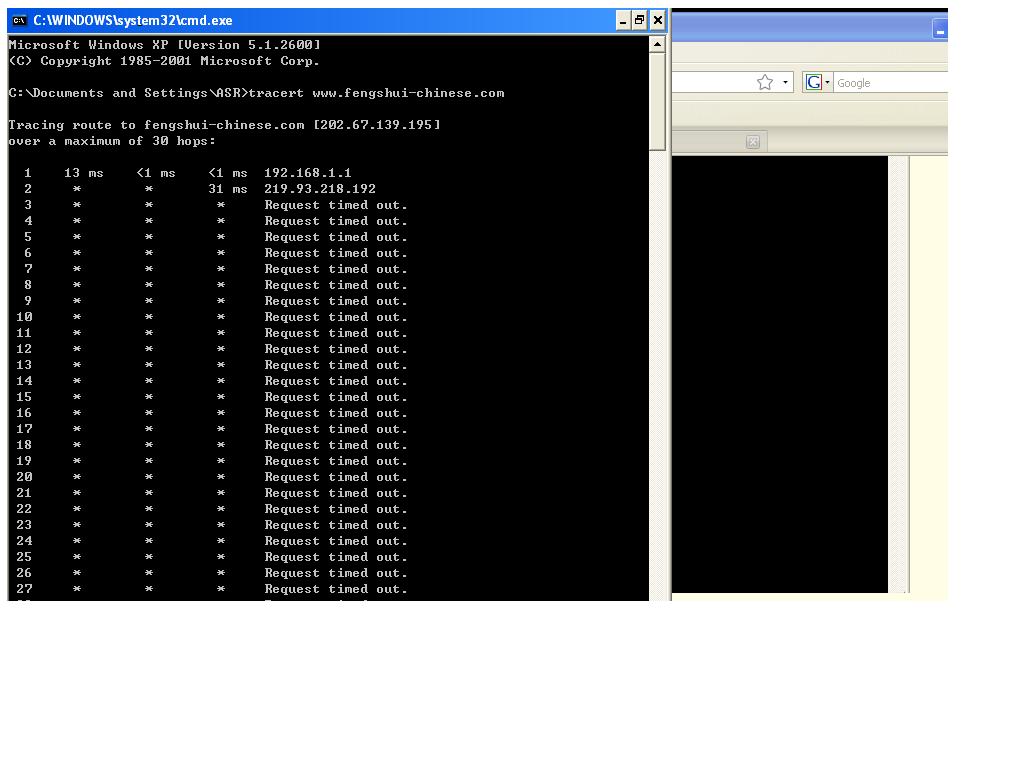Click into the browser address bar
Image resolution: width=1024 pixels, height=768 pixels.
(x=710, y=83)
